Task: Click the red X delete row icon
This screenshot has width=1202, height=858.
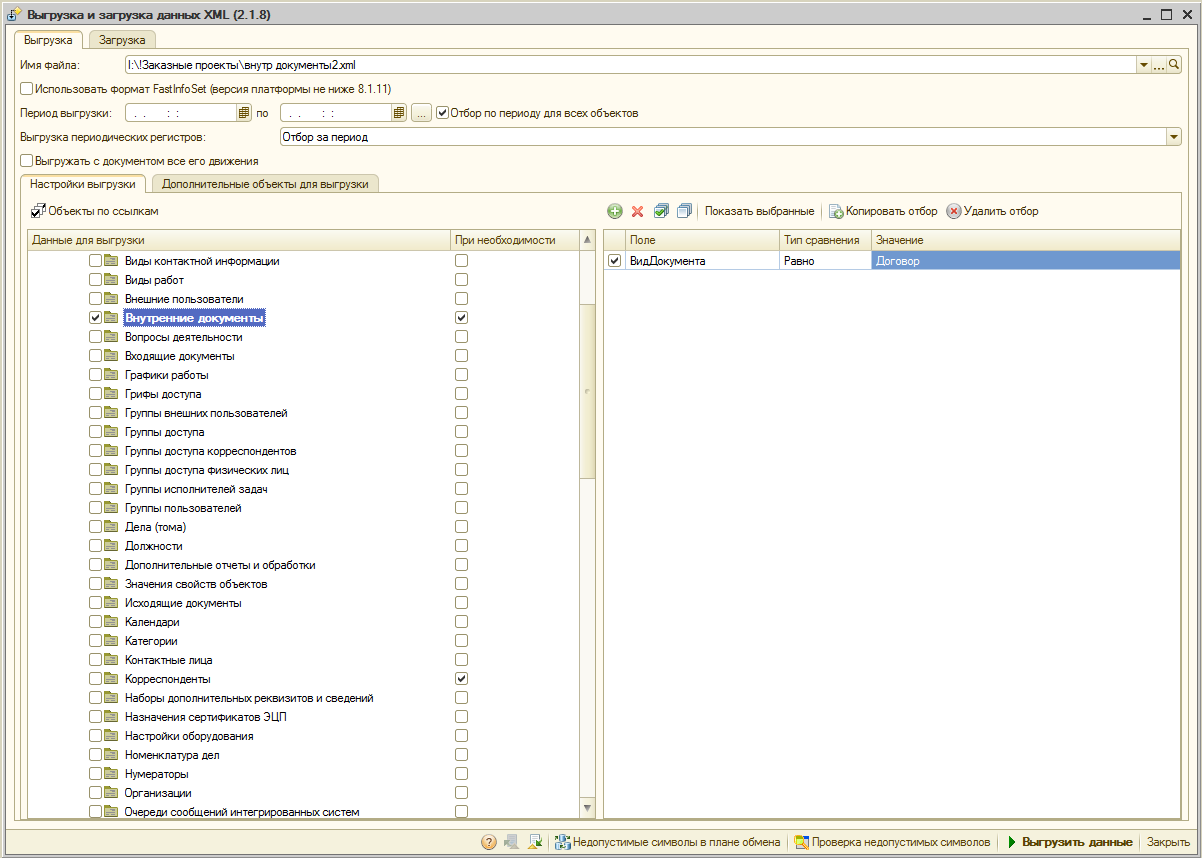Action: tap(637, 212)
